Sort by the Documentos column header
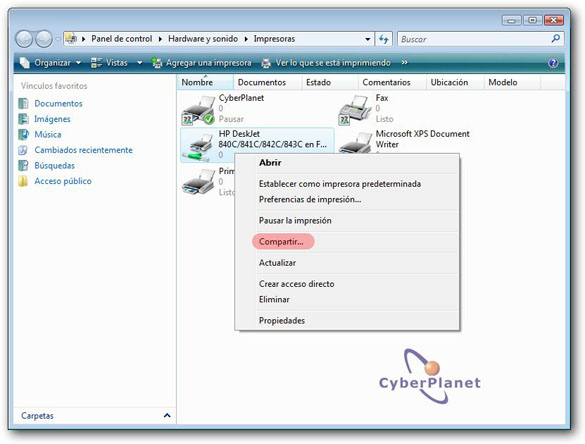Screen dimensions: 585x444 pyautogui.click(x=267, y=82)
